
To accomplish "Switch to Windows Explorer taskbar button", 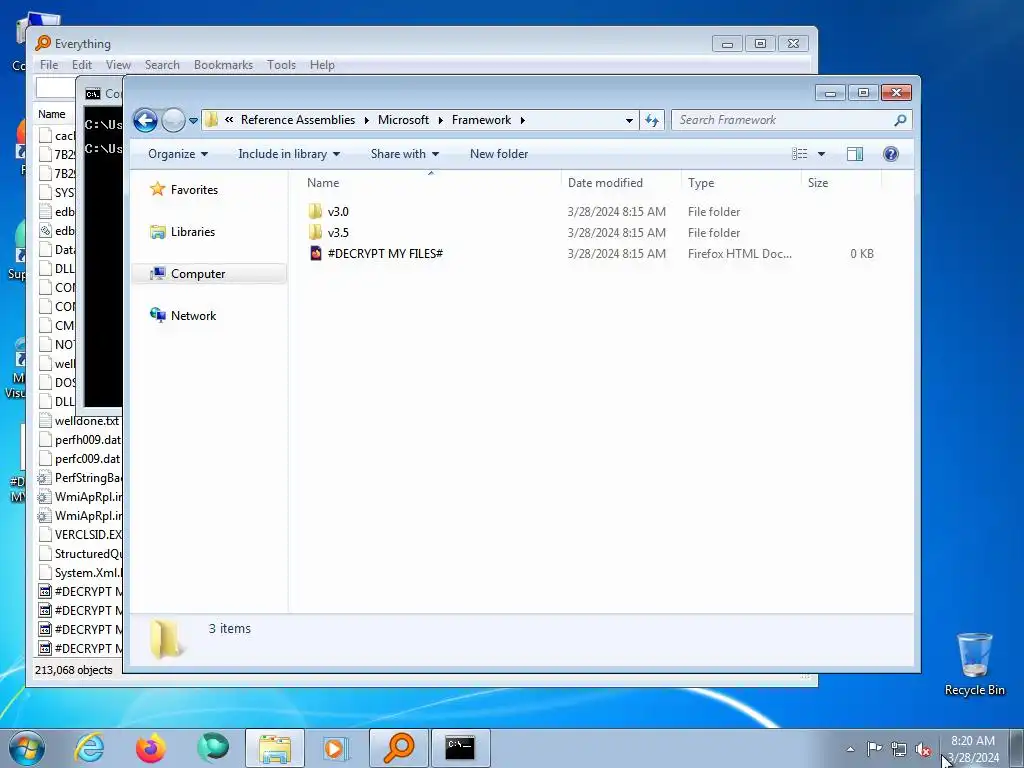I will coord(275,748).
